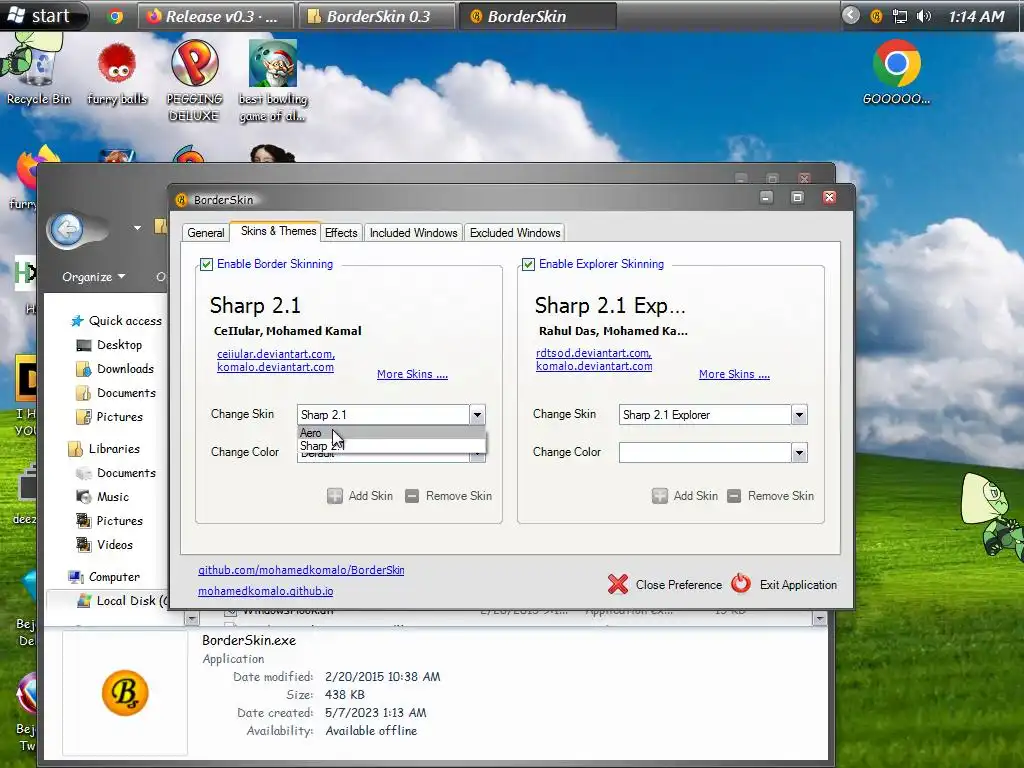Open explorer Change Skin dropdown showing Sharp 2.1 Explorer

713,415
